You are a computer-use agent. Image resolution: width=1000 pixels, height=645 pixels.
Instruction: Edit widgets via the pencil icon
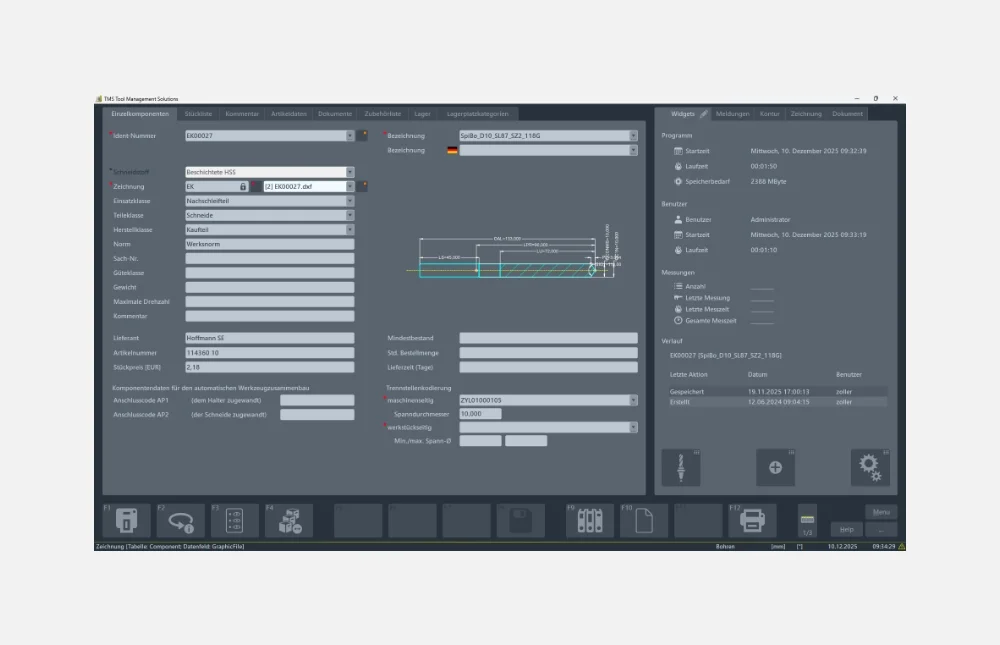tap(704, 114)
